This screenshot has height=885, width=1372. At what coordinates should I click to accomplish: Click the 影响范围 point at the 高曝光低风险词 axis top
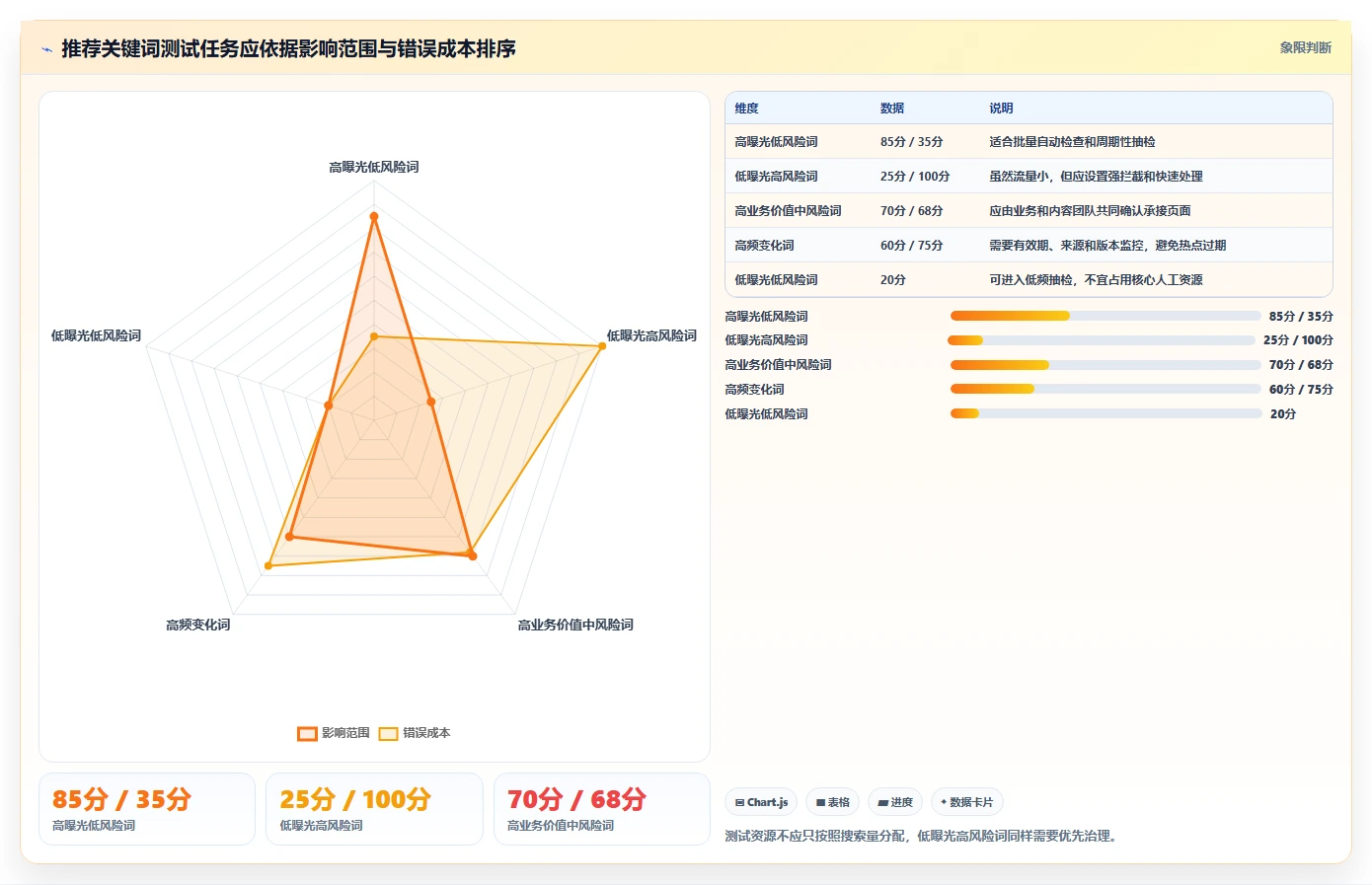(x=373, y=215)
